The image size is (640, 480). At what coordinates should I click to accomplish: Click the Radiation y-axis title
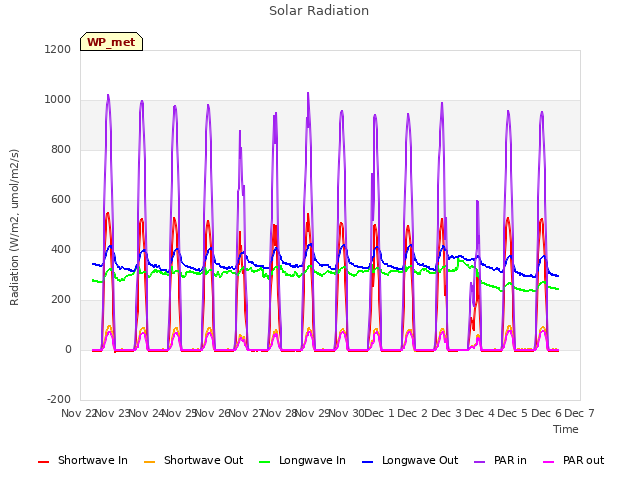pyautogui.click(x=14, y=227)
